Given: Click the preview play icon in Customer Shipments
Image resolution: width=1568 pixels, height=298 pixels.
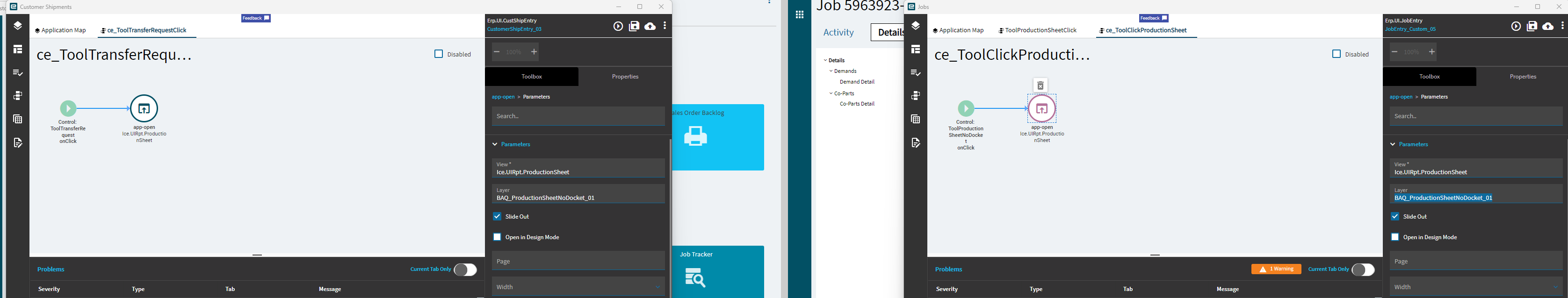Looking at the screenshot, I should [x=618, y=26].
